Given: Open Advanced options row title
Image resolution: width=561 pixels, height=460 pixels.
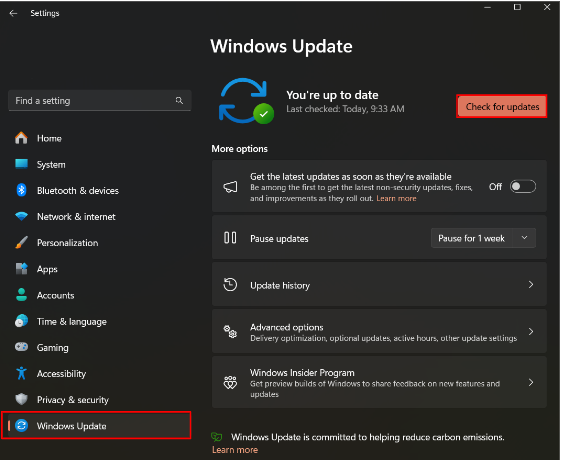Looking at the screenshot, I should pyautogui.click(x=287, y=327).
